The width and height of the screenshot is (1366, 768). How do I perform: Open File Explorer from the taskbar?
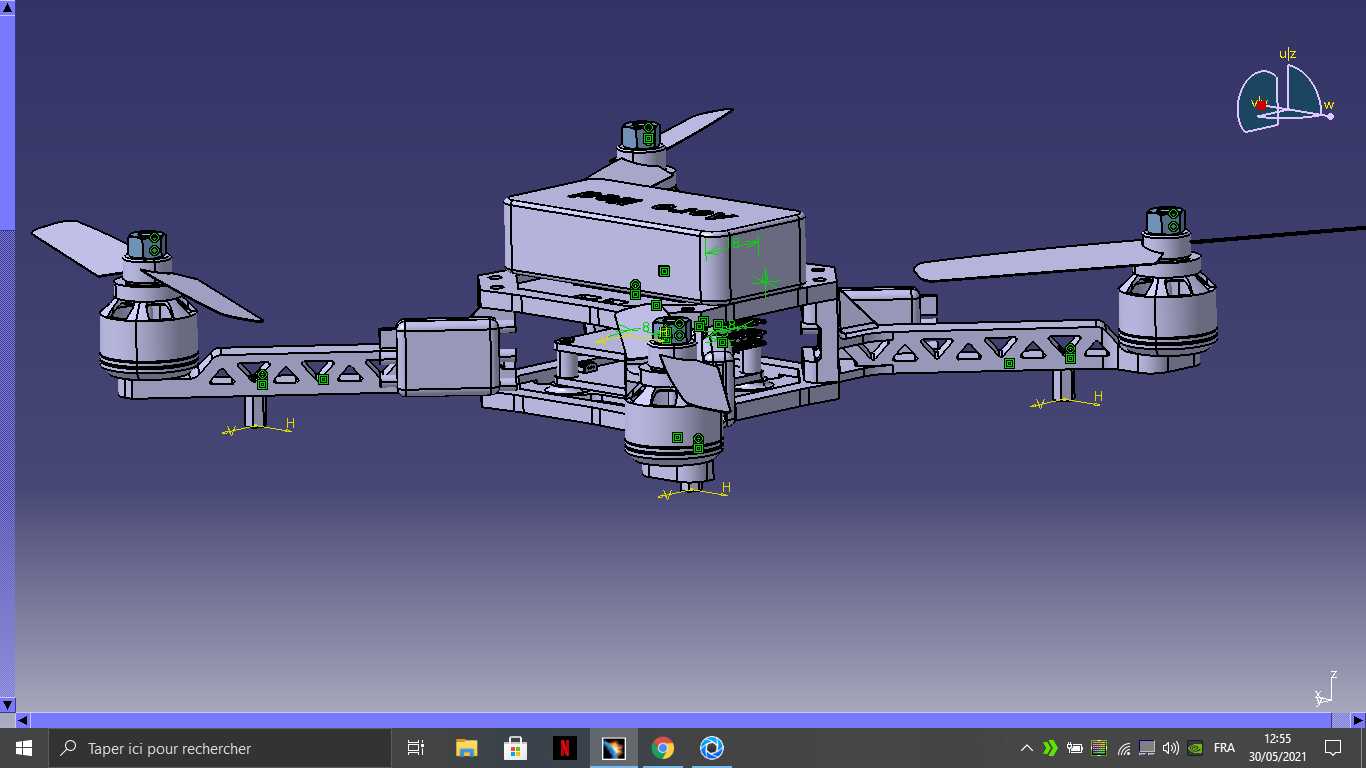click(467, 748)
